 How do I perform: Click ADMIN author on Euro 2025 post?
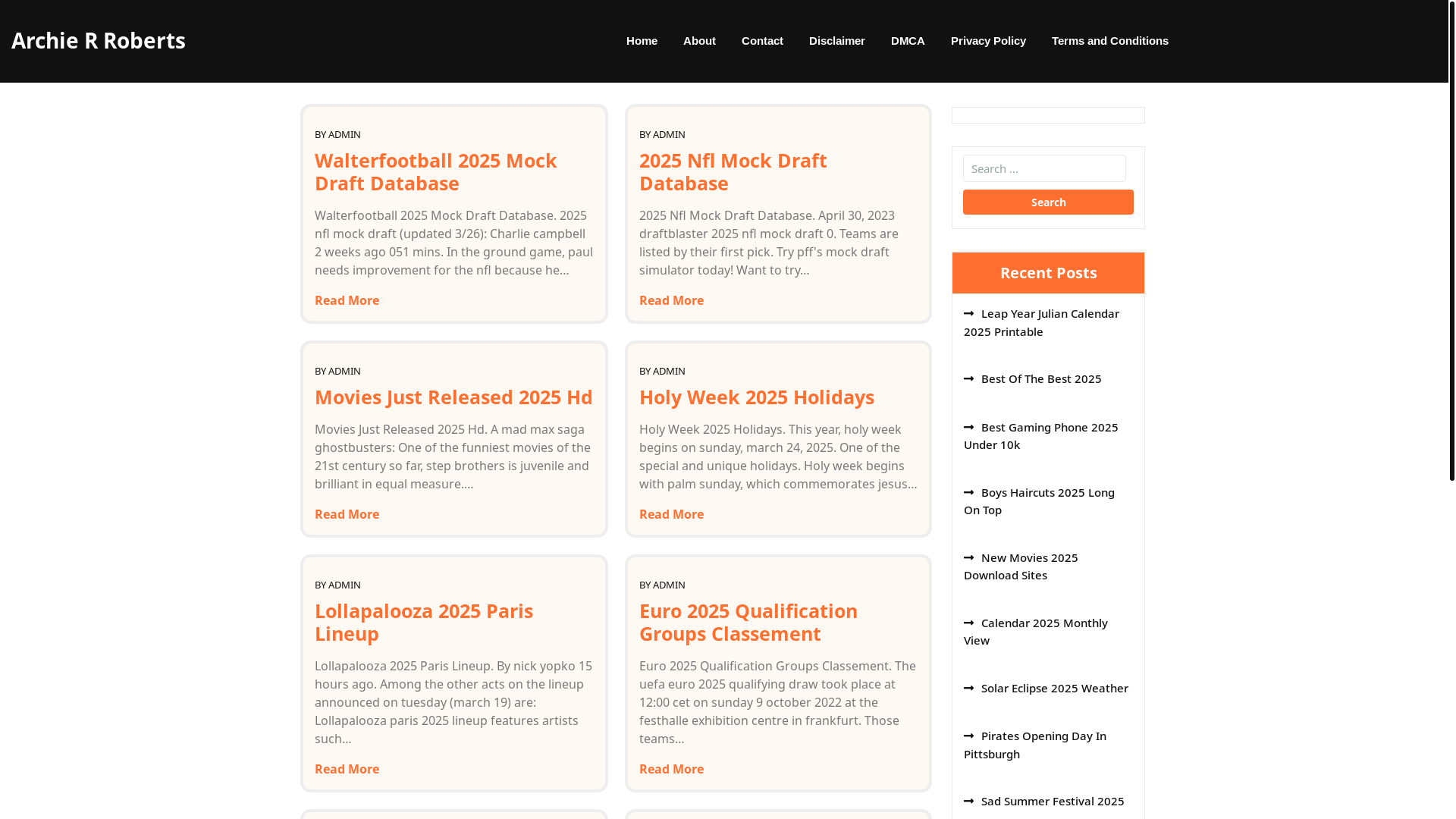(x=669, y=585)
